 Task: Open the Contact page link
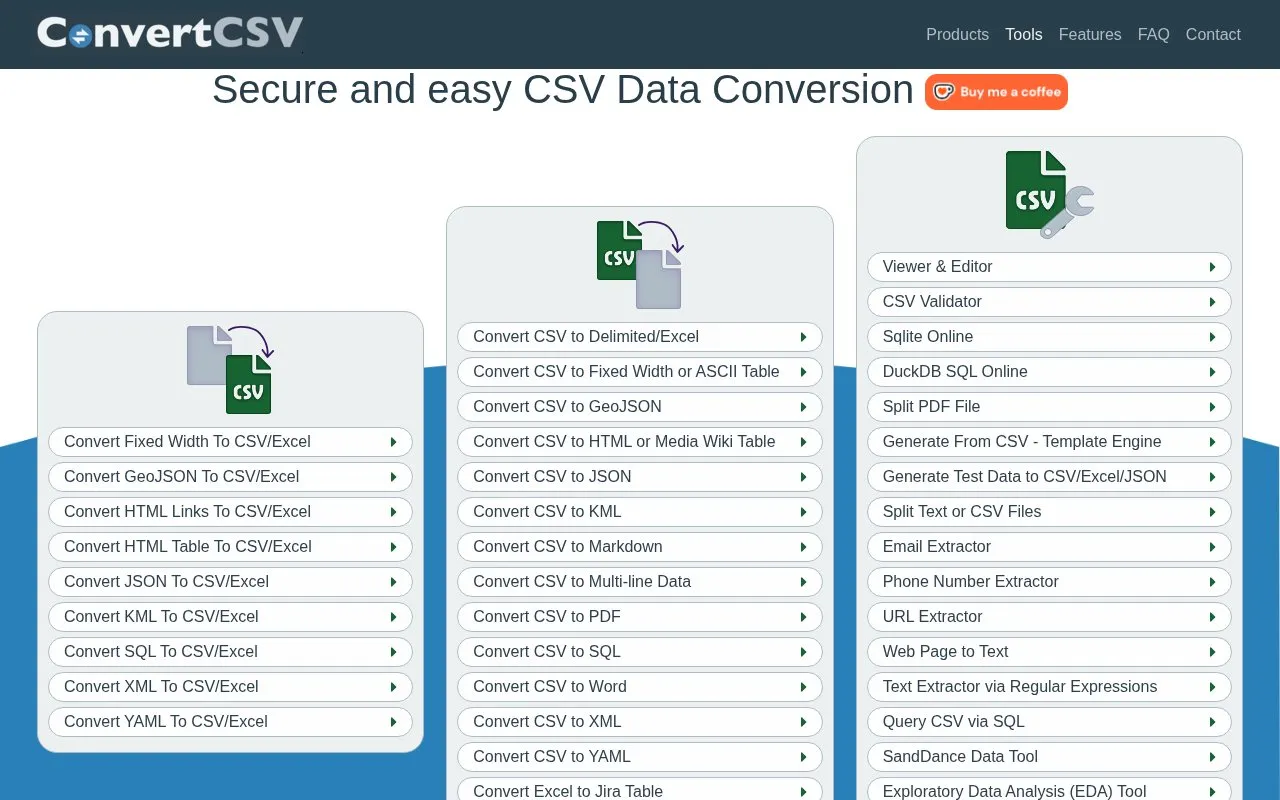click(1213, 34)
